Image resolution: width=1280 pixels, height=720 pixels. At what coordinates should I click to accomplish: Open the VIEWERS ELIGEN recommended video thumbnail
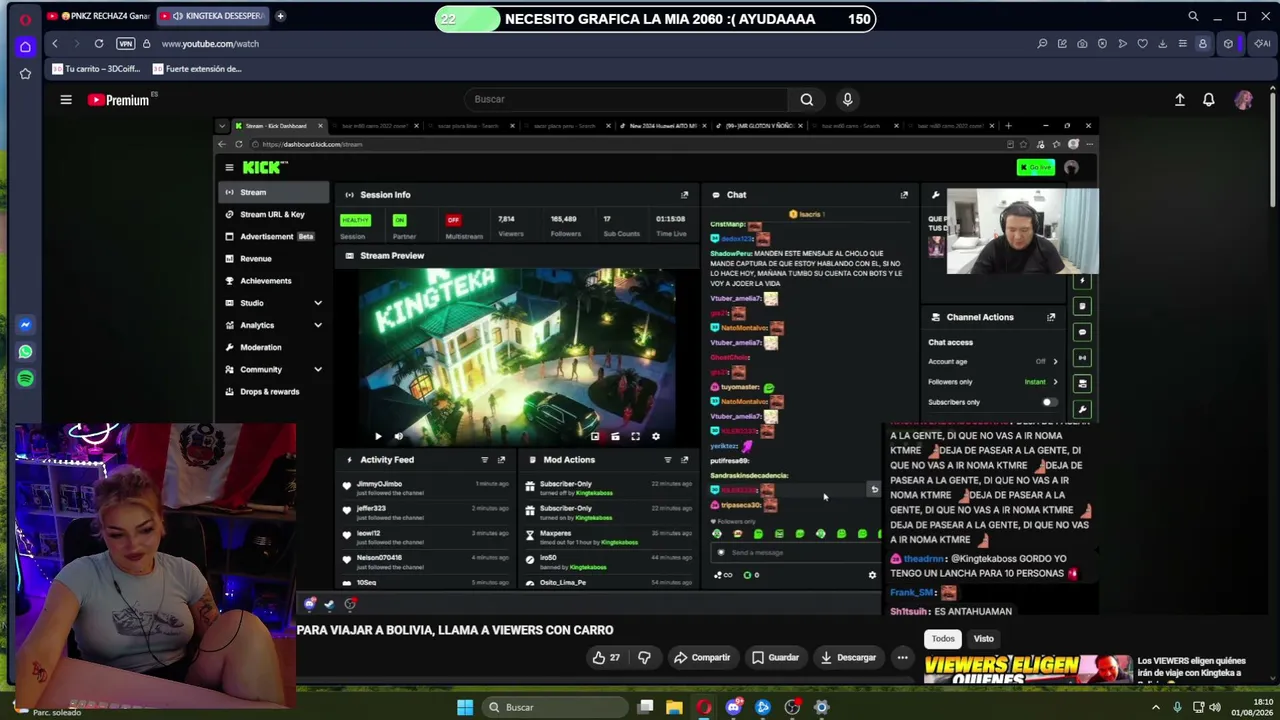pyautogui.click(x=1028, y=670)
